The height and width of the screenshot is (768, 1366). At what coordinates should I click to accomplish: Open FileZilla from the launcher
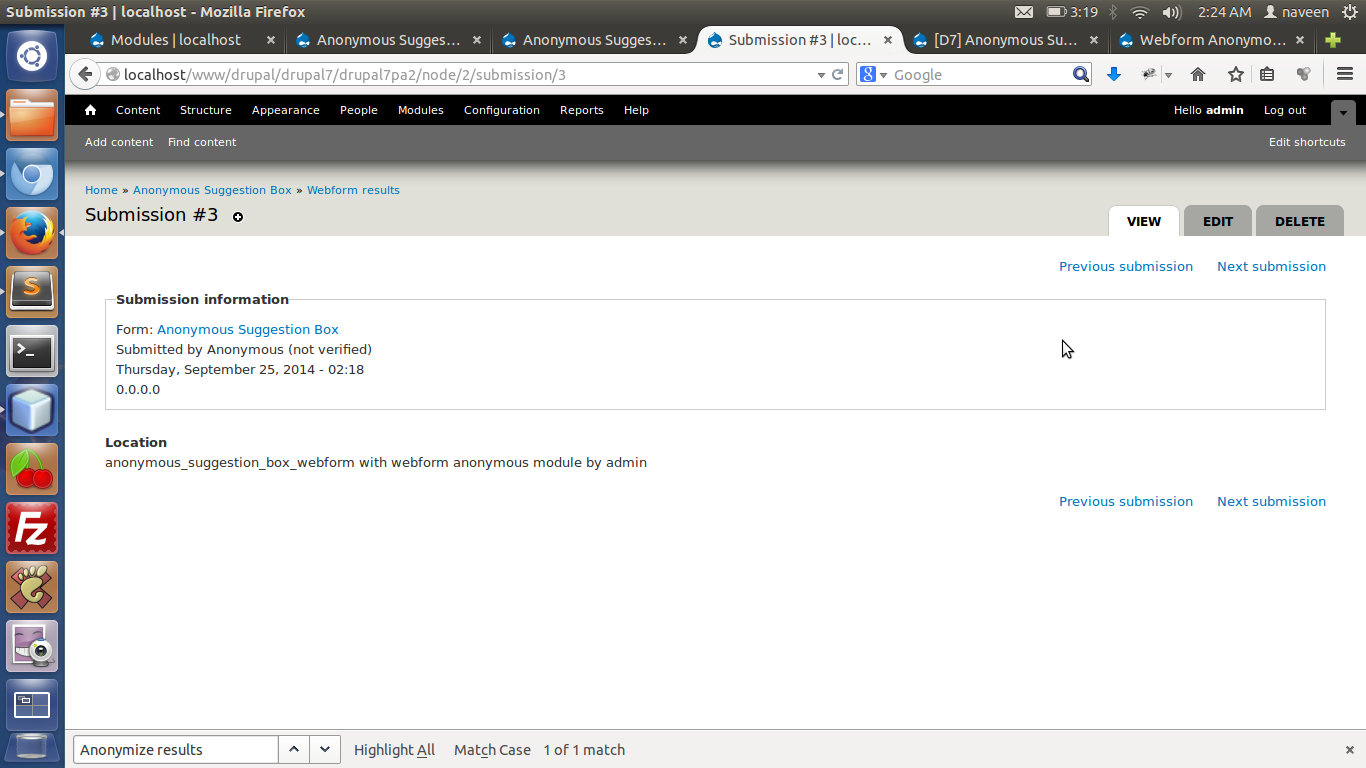[32, 528]
